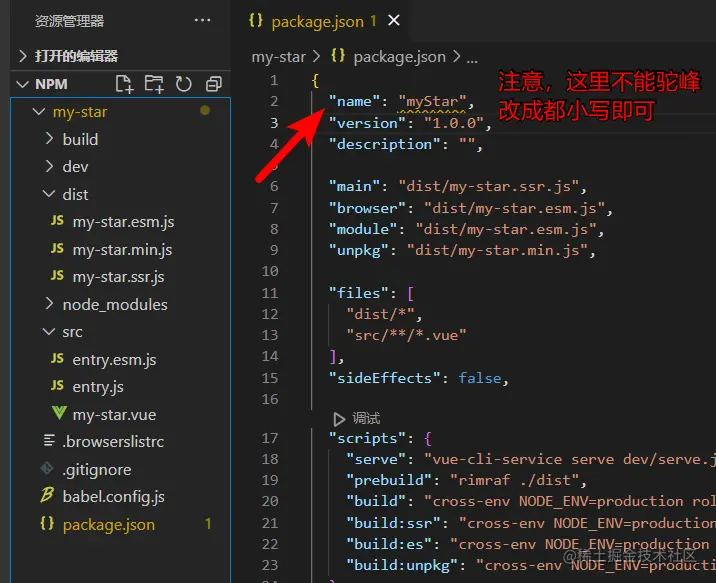Open entry.esm.js file in src
Screen dimensions: 716x583
pyautogui.click(x=114, y=360)
